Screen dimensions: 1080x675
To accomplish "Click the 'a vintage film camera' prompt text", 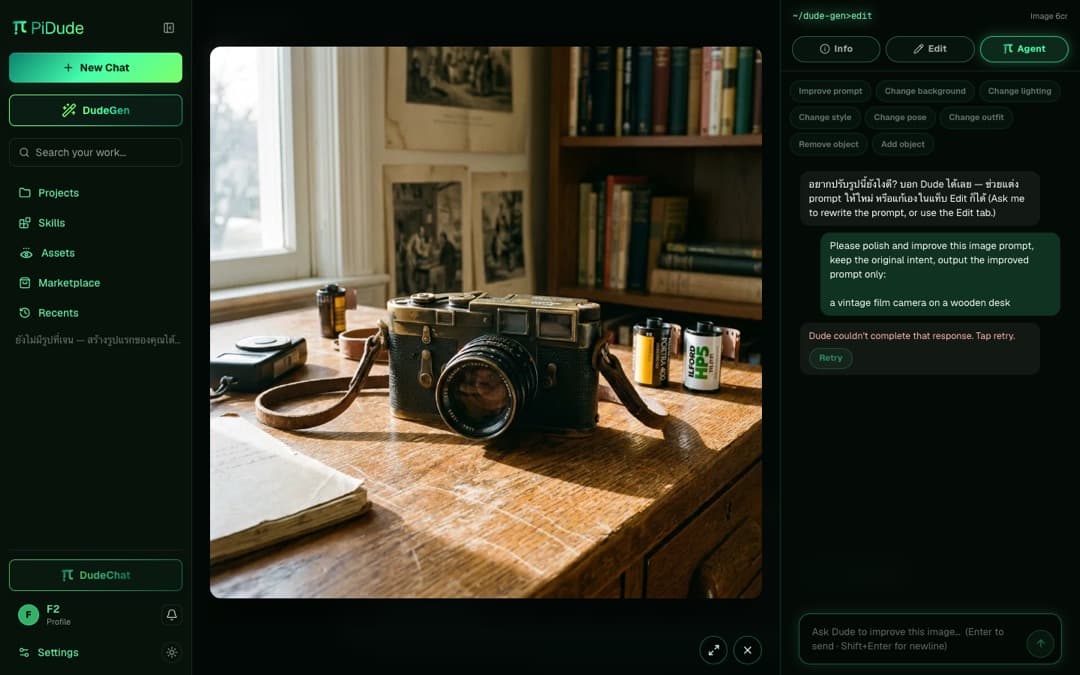I will (920, 302).
